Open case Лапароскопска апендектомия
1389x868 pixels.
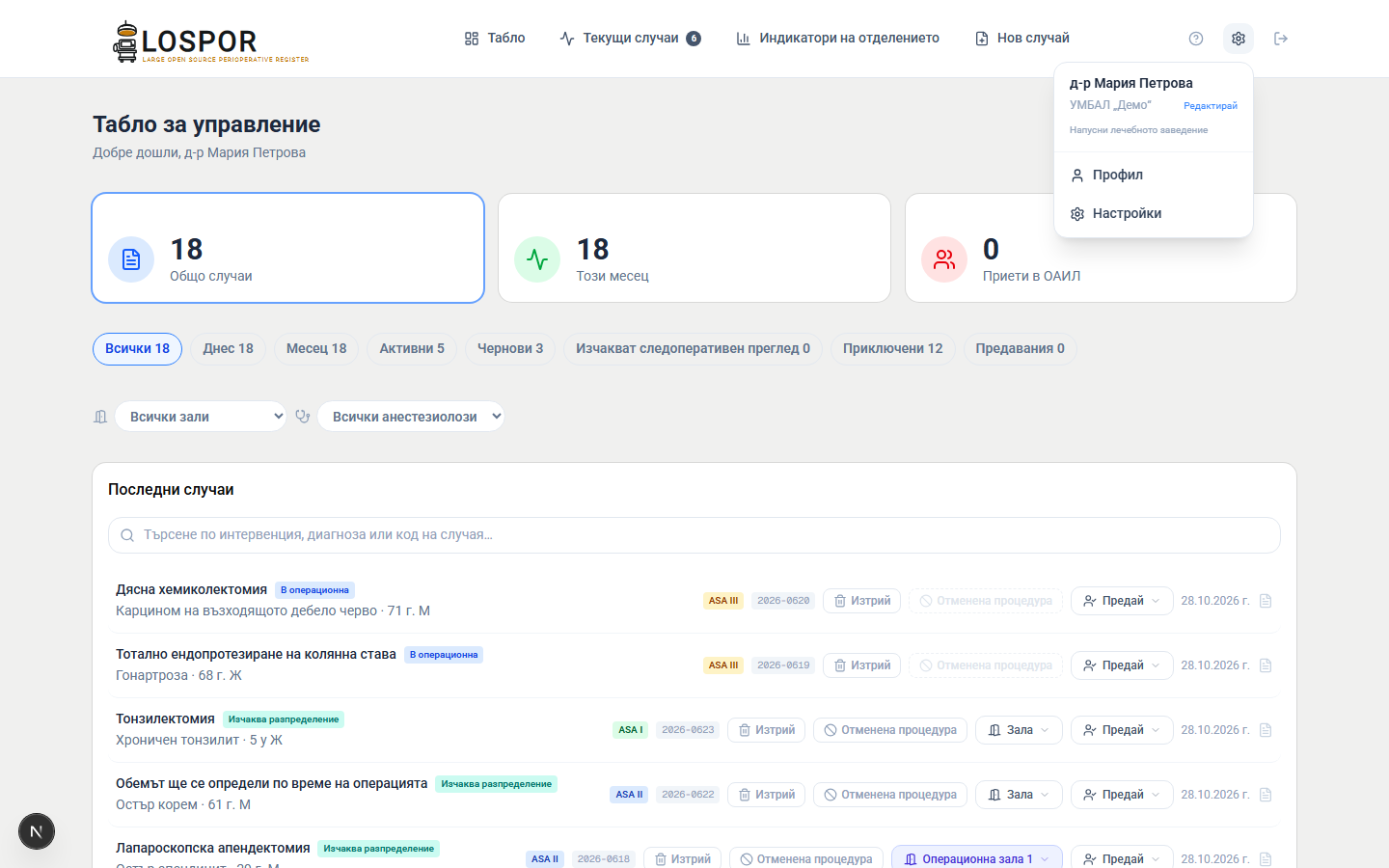coord(213,849)
